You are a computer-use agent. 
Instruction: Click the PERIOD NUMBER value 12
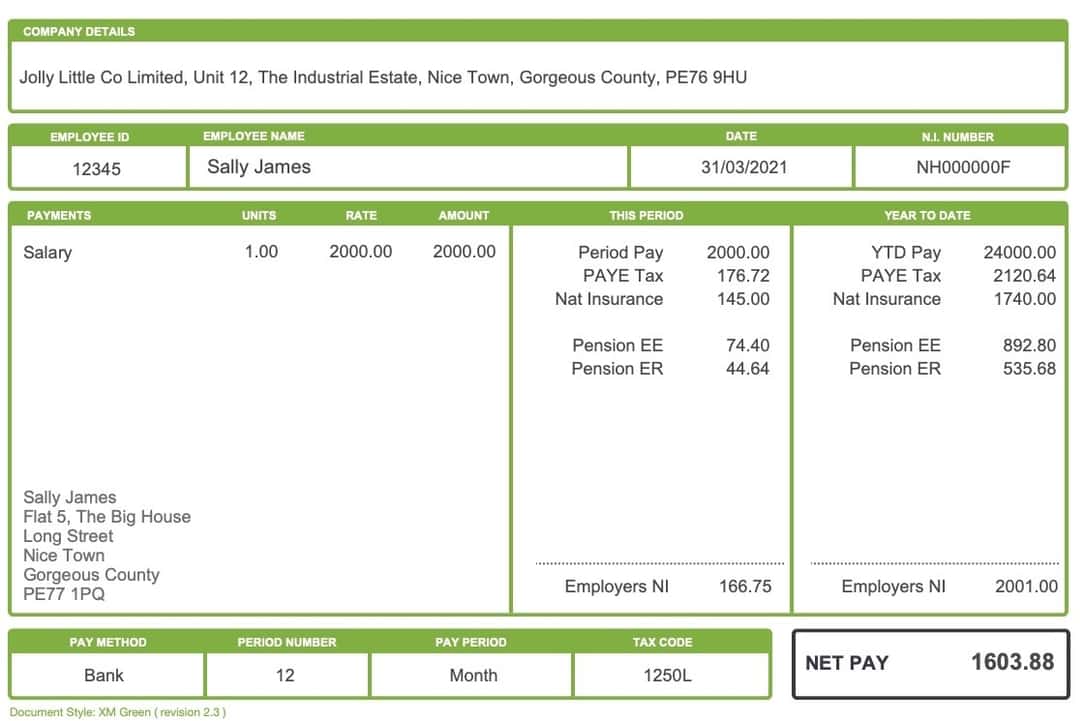tap(286, 675)
